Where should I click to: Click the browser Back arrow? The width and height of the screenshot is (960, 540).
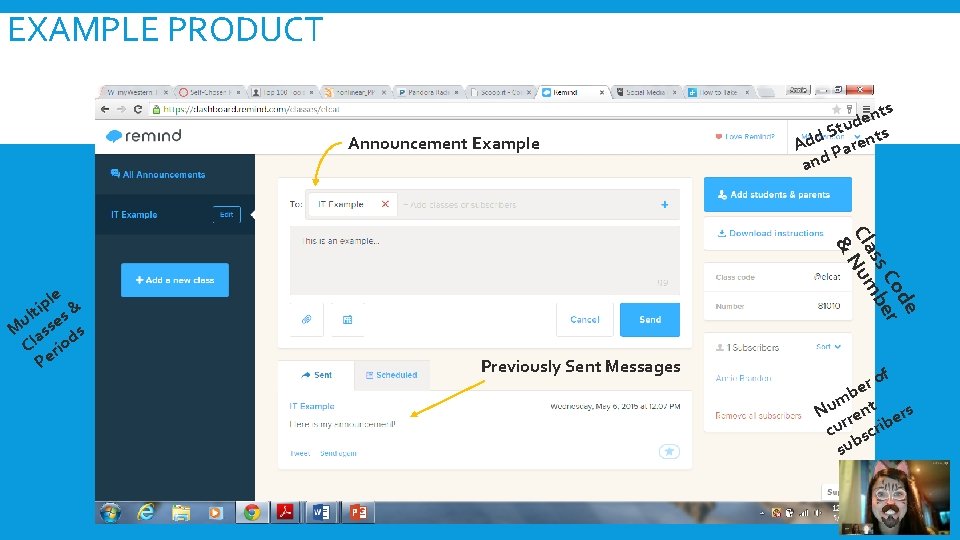click(105, 109)
